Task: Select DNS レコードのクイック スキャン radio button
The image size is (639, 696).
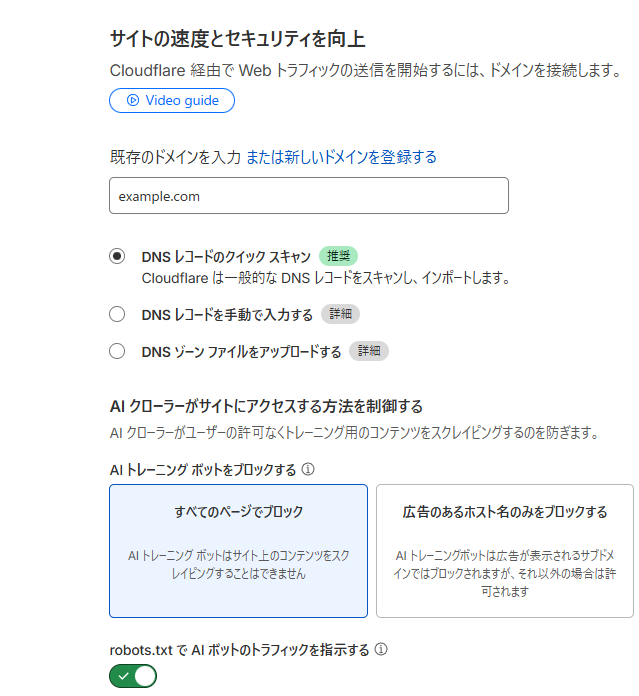Action: pos(117,256)
